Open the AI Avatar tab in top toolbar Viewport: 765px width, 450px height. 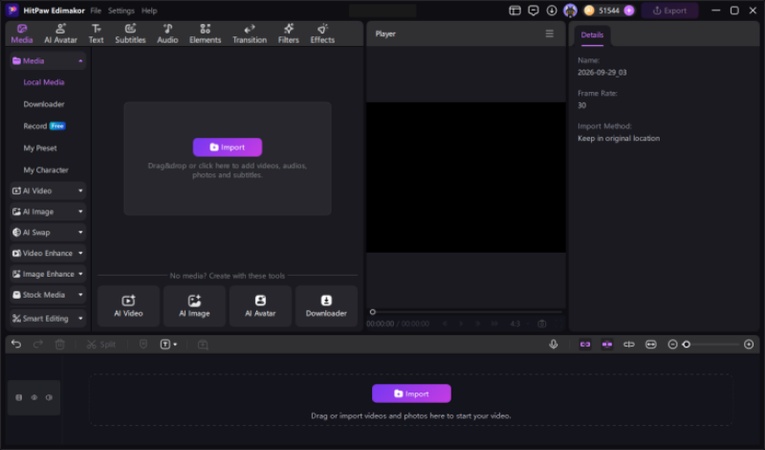coord(60,34)
